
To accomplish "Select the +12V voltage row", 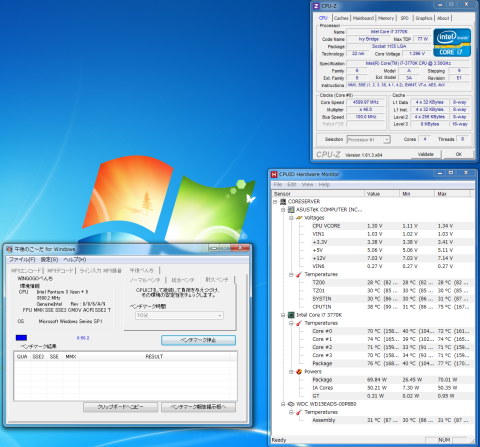I will pyautogui.click(x=393, y=258).
